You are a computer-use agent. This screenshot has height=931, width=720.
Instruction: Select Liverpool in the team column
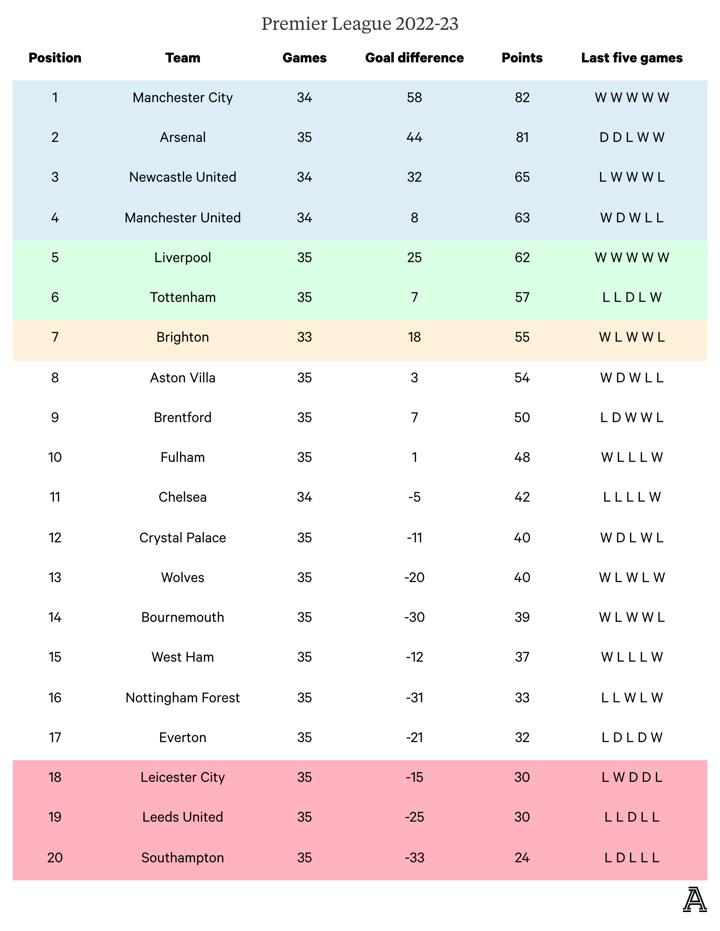(183, 258)
